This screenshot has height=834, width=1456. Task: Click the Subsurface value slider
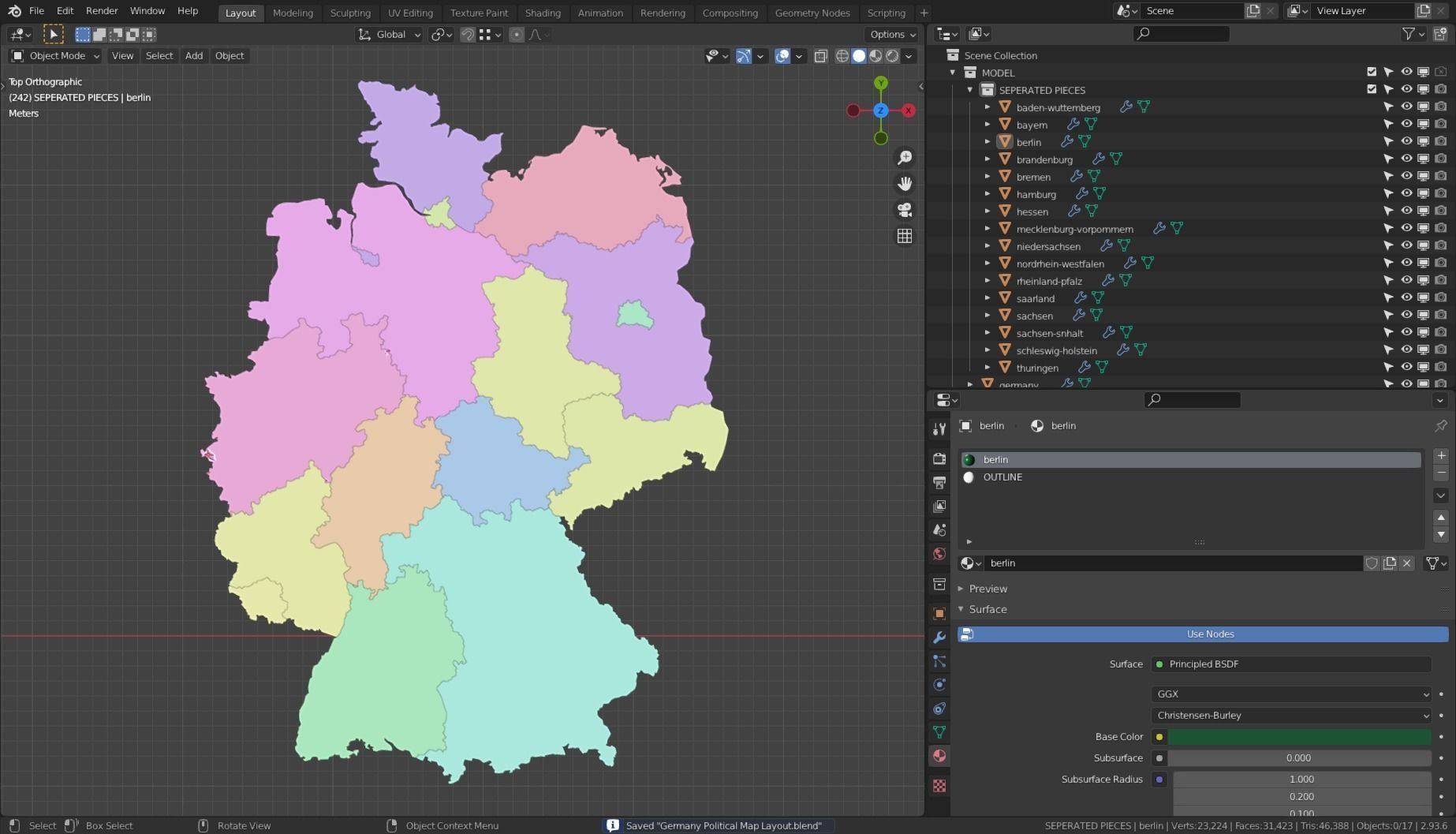point(1299,758)
